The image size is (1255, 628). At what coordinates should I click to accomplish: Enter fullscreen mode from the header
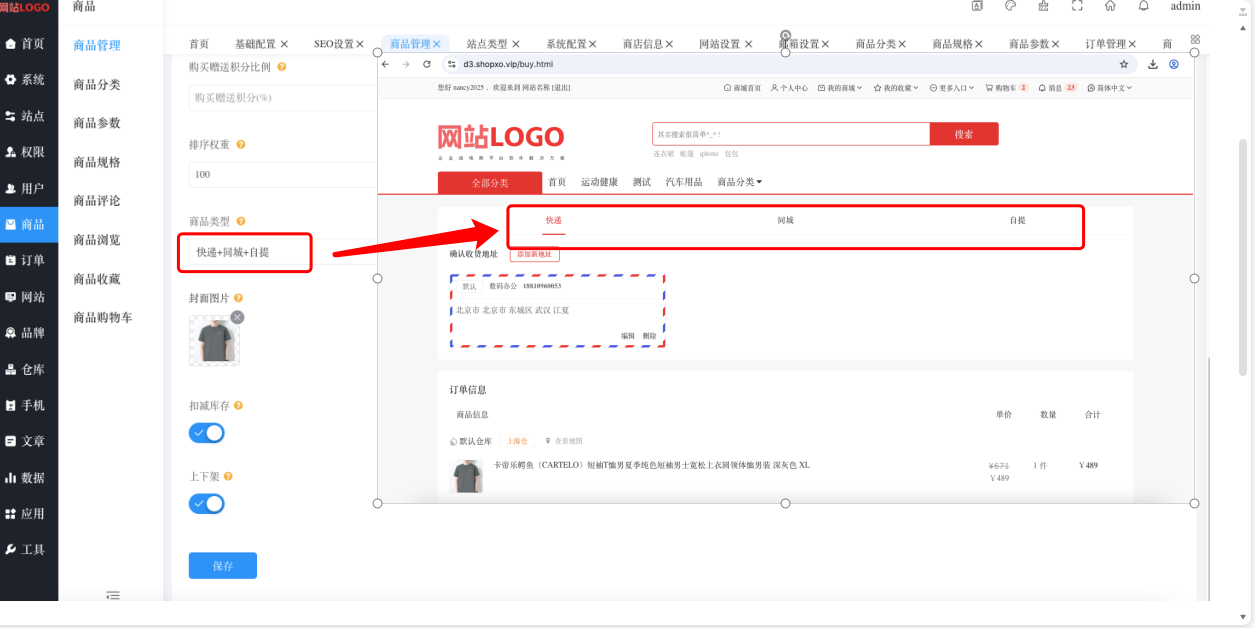point(1077,6)
